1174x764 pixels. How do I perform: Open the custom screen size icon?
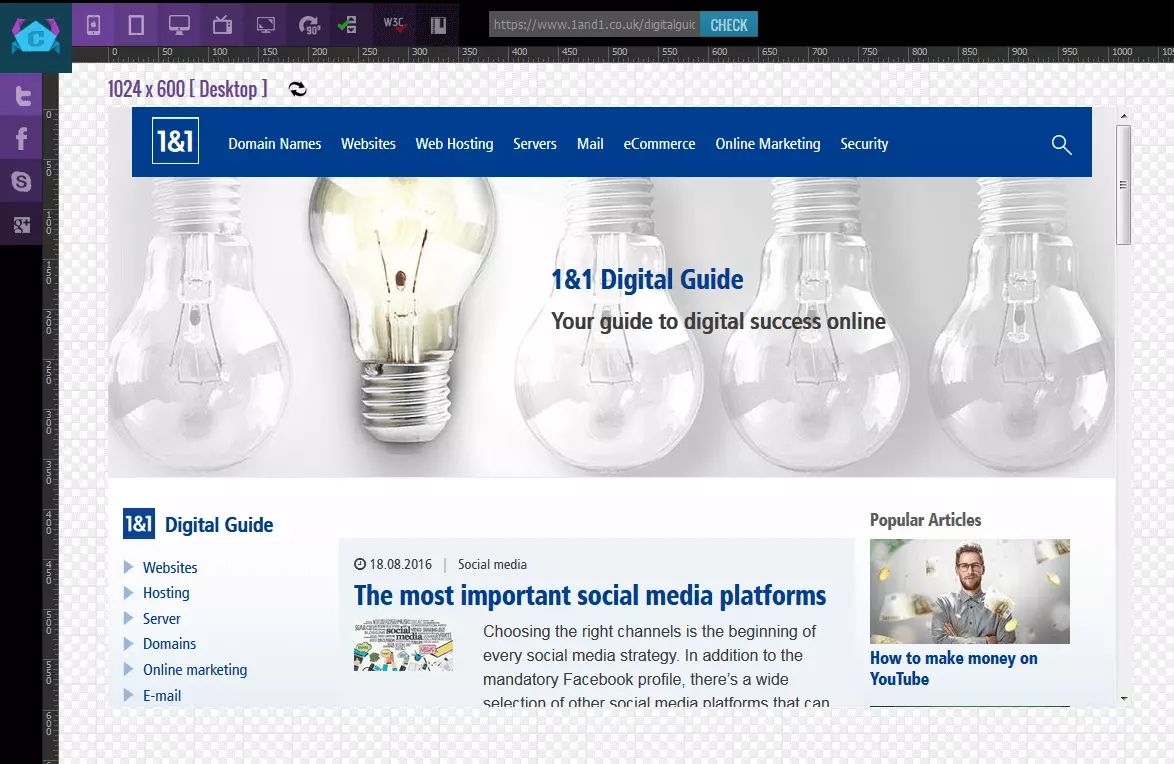point(266,25)
